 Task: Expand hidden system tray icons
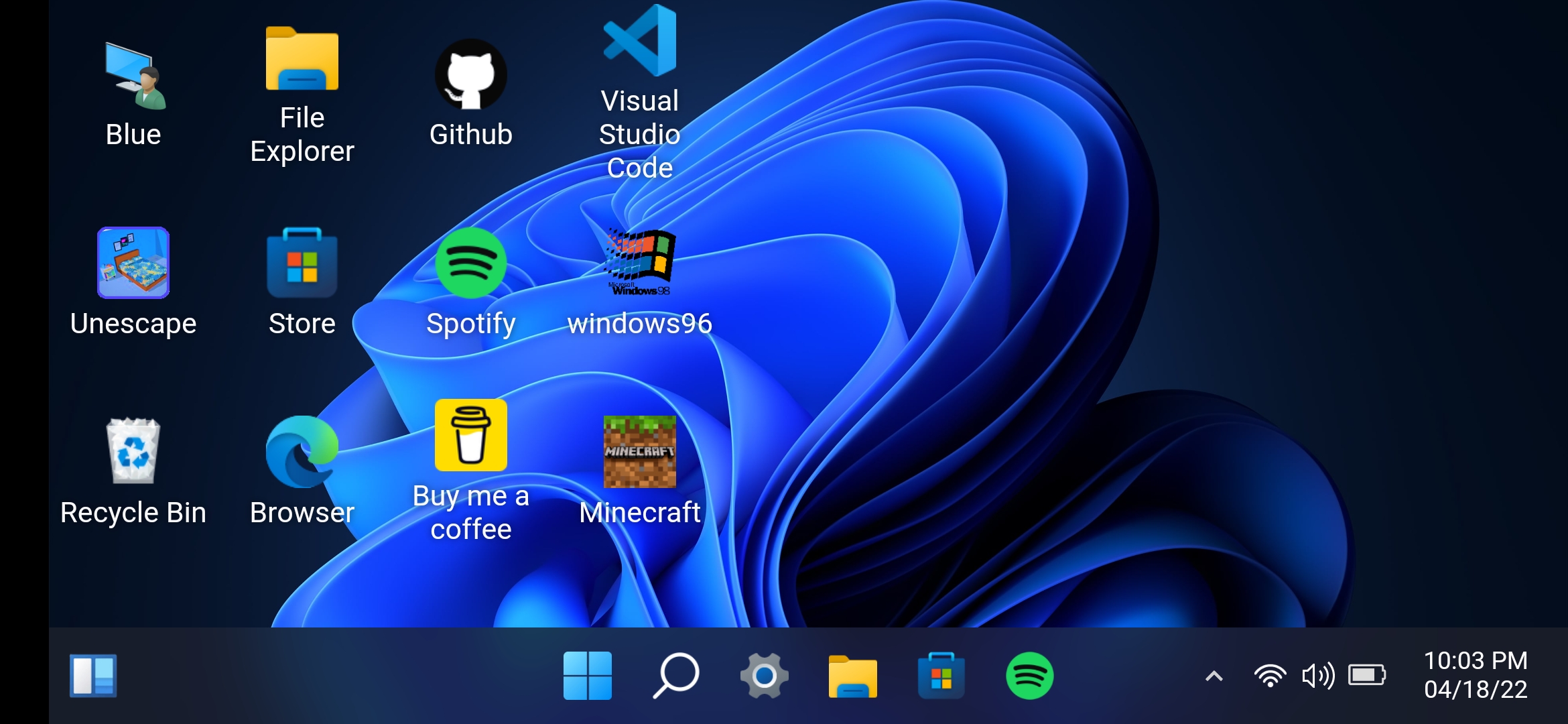tap(1213, 676)
